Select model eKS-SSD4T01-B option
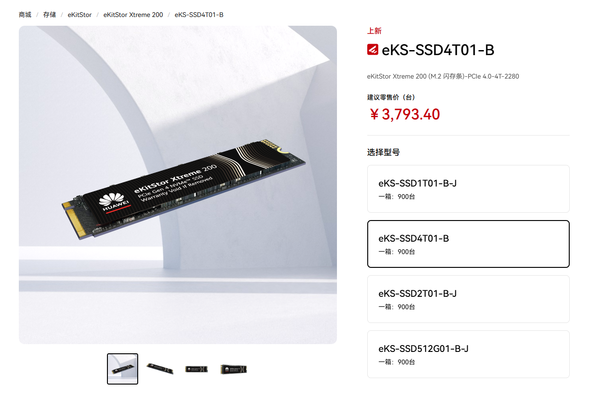Viewport: 600px width, 402px height. pyautogui.click(x=468, y=244)
